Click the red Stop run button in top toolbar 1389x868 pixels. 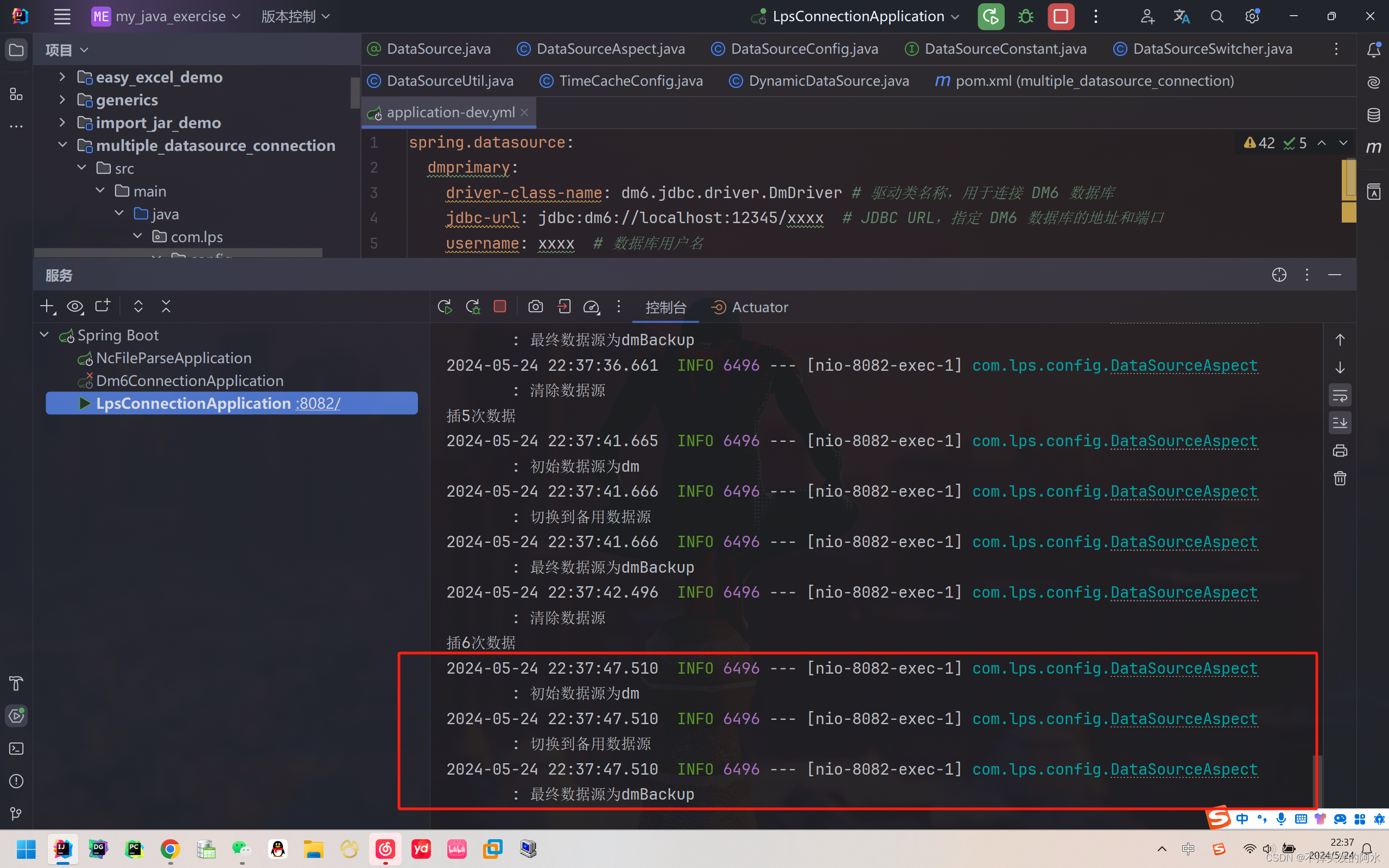1060,17
